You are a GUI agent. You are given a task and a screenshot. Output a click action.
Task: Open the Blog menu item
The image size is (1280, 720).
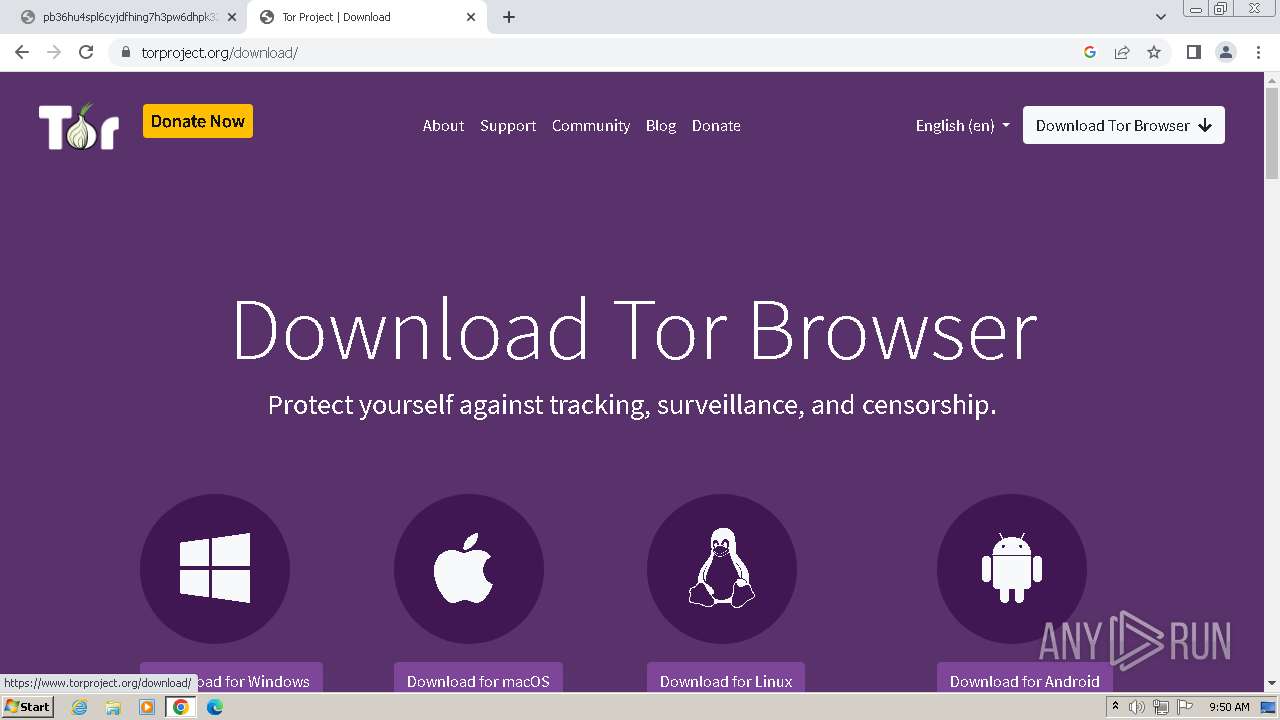tap(661, 125)
